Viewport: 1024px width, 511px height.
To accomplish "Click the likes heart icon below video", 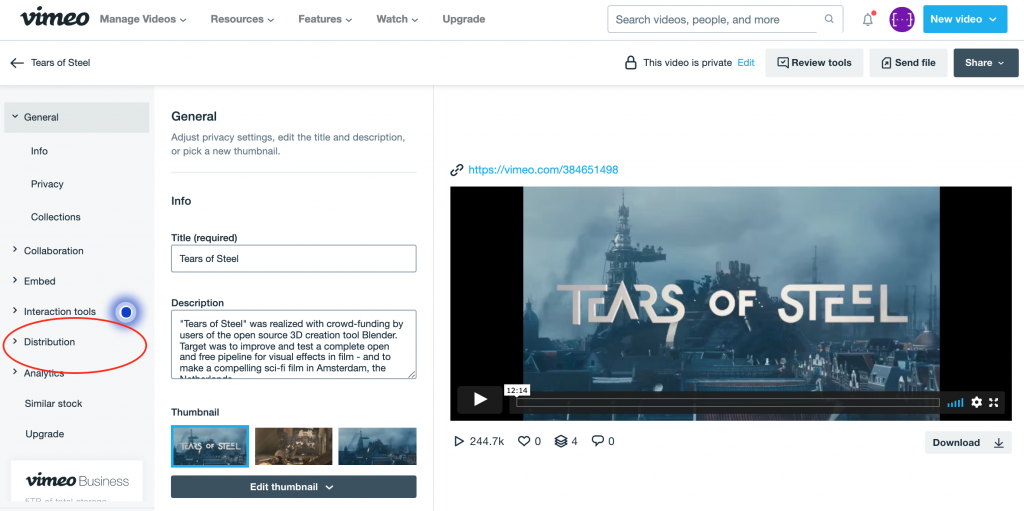I will tap(523, 441).
